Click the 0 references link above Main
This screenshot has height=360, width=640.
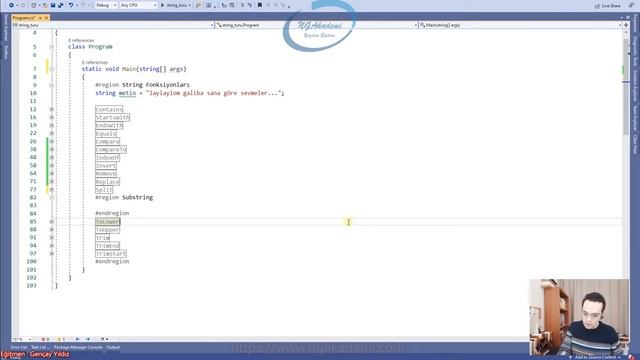tap(95, 62)
